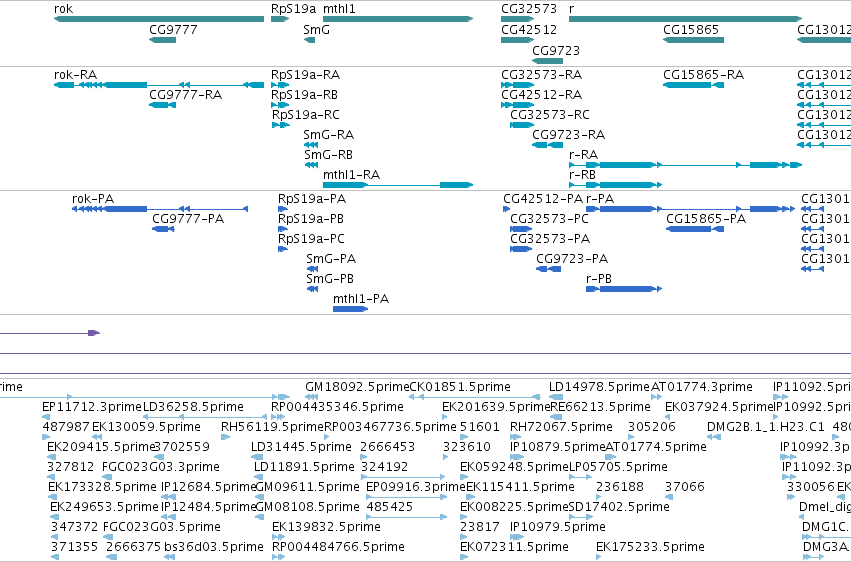Click the GM18092.5prime label
Screen dimensions: 851x562
coord(357,387)
